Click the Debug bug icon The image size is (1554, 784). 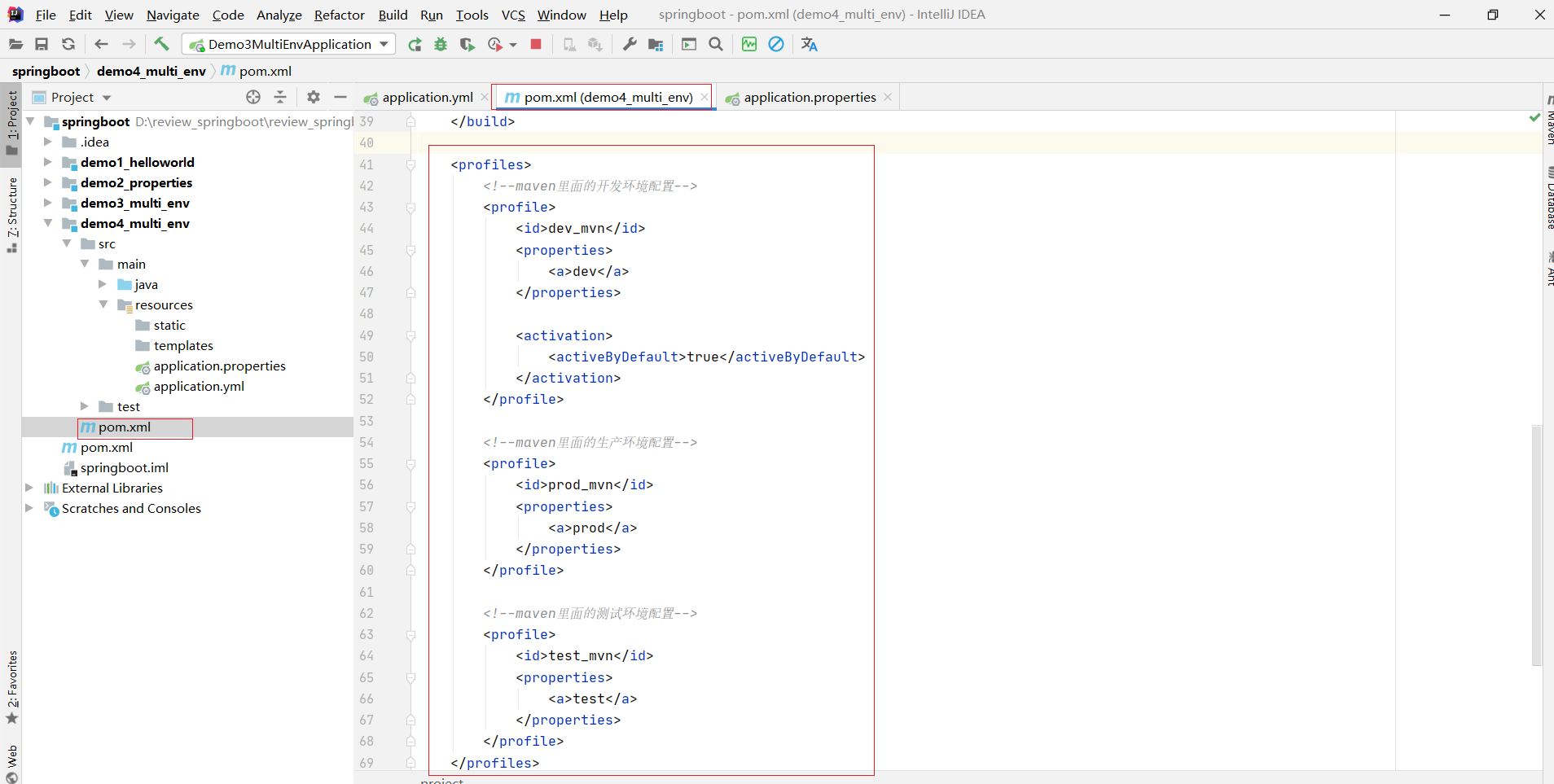pyautogui.click(x=441, y=44)
